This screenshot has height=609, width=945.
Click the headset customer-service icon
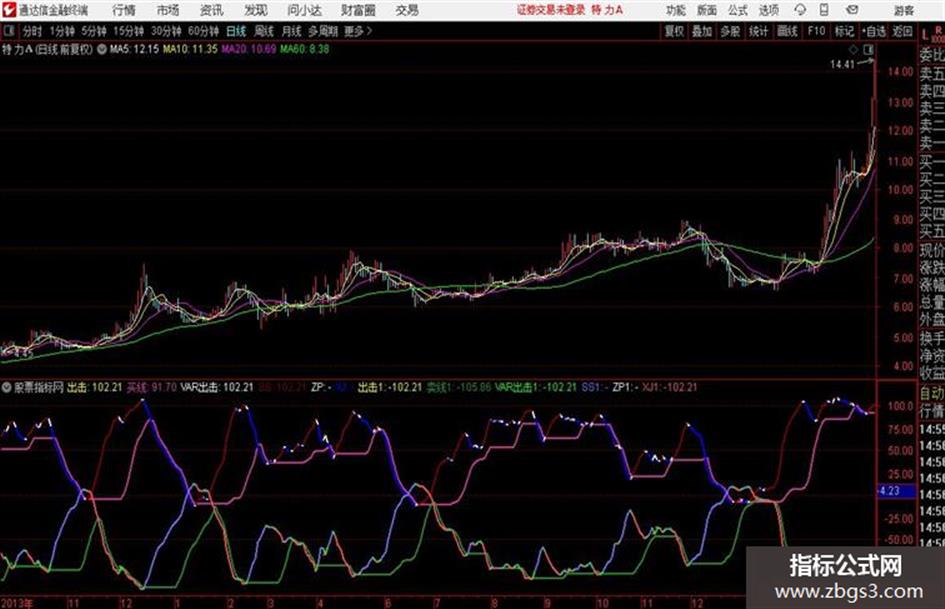pos(800,10)
